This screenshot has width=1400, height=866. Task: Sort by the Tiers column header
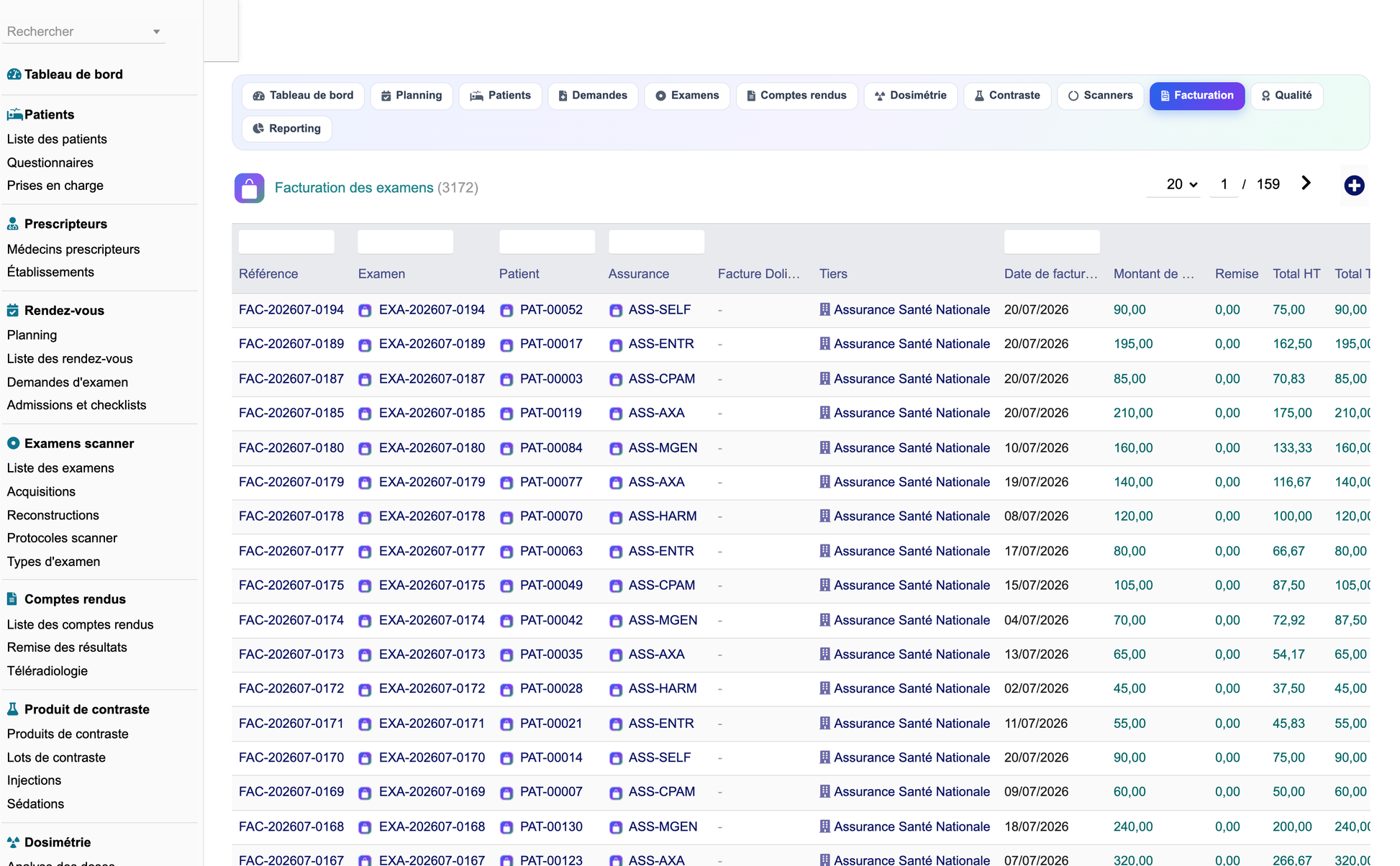pyautogui.click(x=833, y=274)
